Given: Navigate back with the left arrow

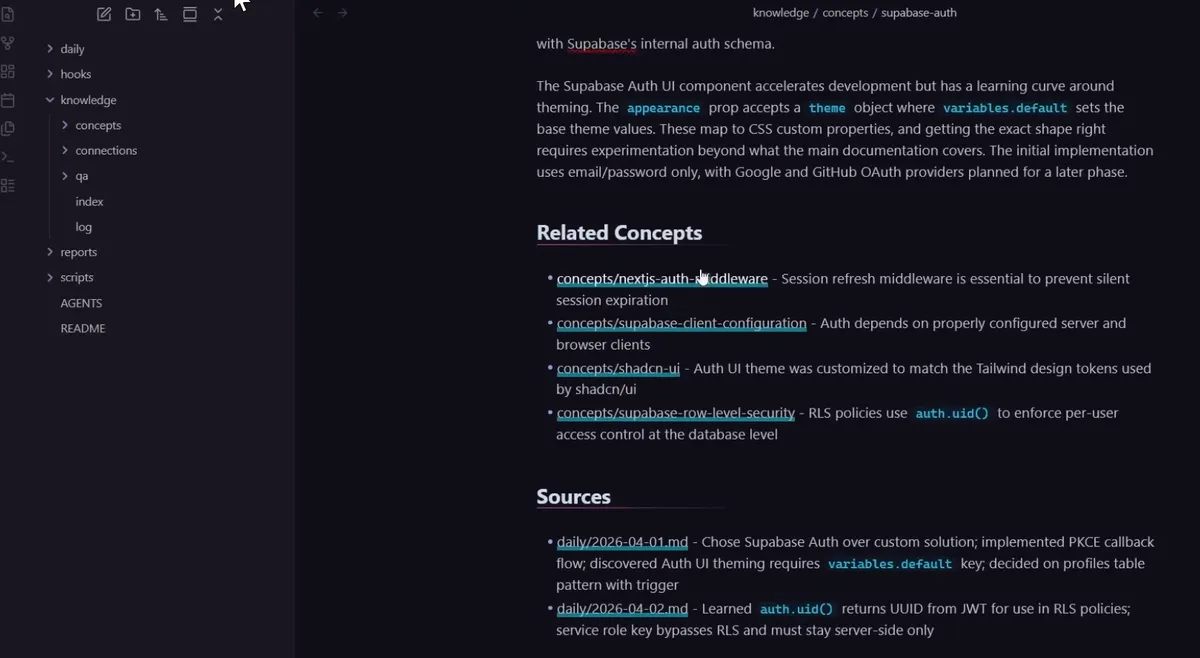Looking at the screenshot, I should pyautogui.click(x=318, y=13).
